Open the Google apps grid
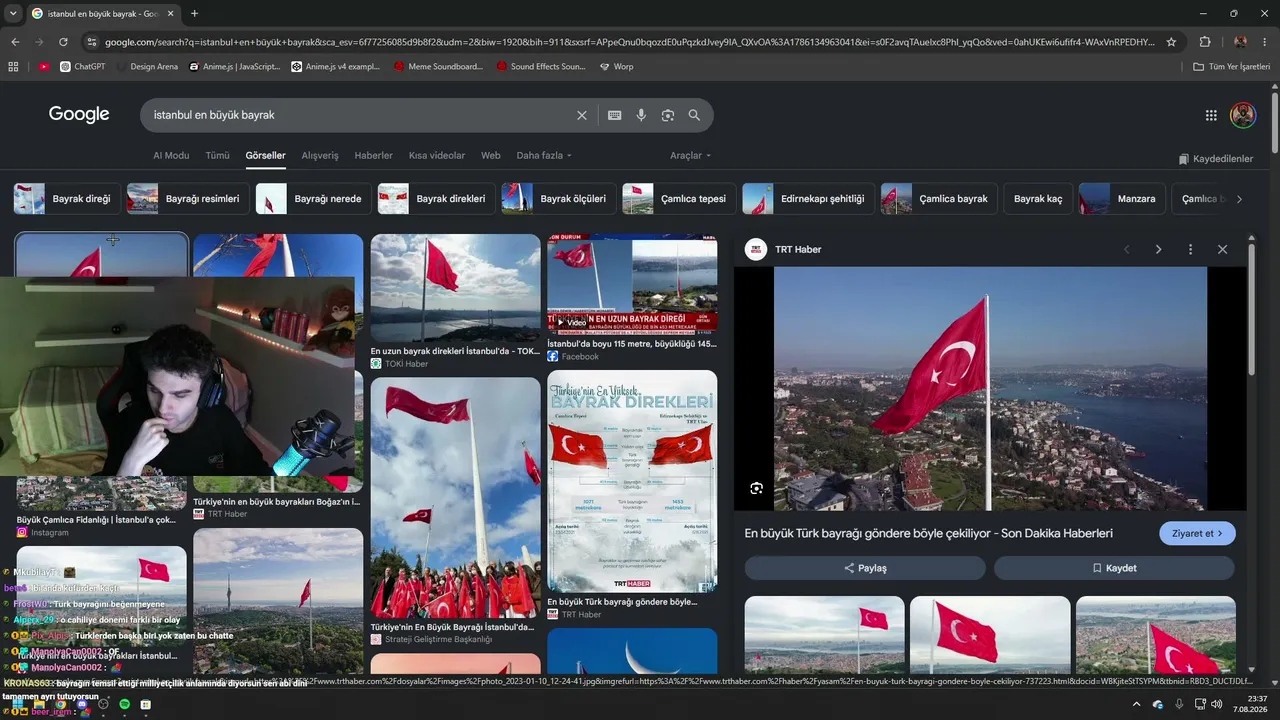 pos(1211,115)
